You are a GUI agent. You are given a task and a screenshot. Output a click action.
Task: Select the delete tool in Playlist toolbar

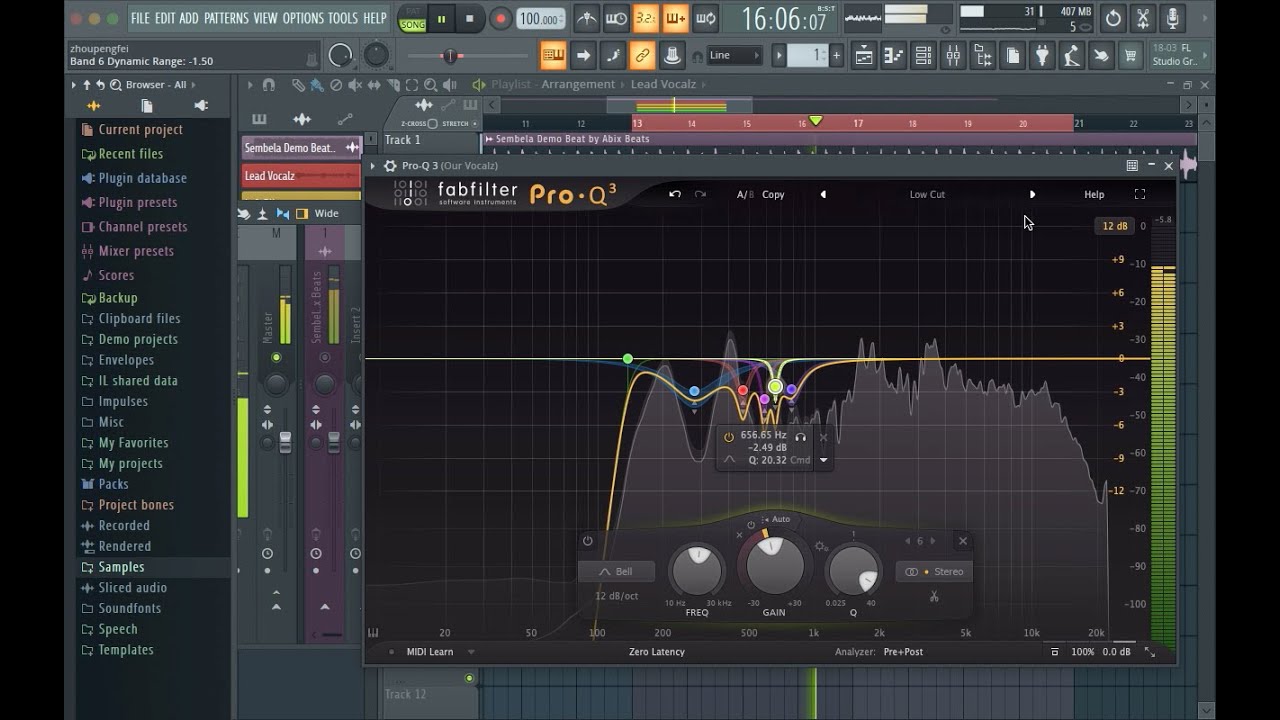pos(336,85)
